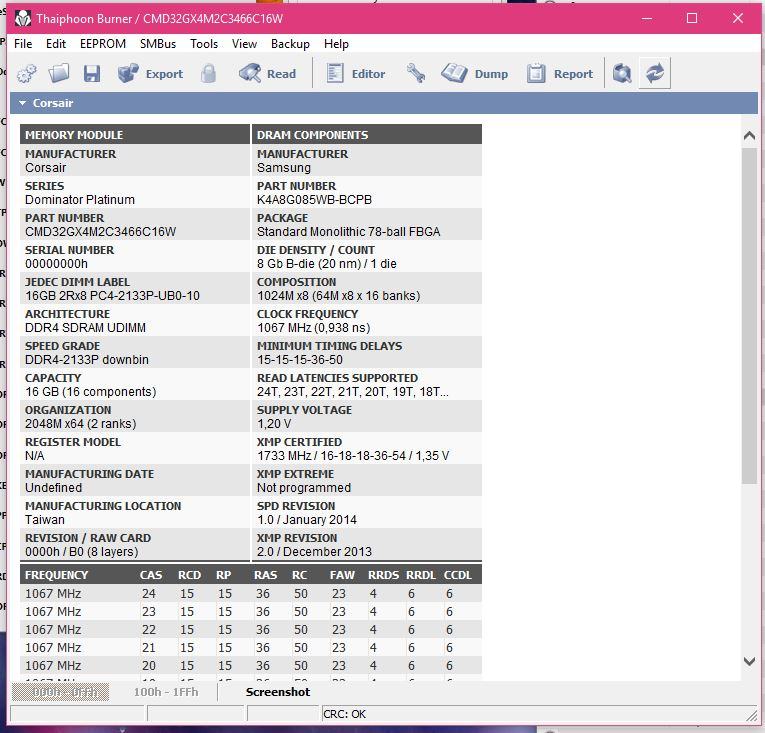This screenshot has height=733, width=765.
Task: Click the Read toolbar button
Action: pyautogui.click(x=267, y=74)
